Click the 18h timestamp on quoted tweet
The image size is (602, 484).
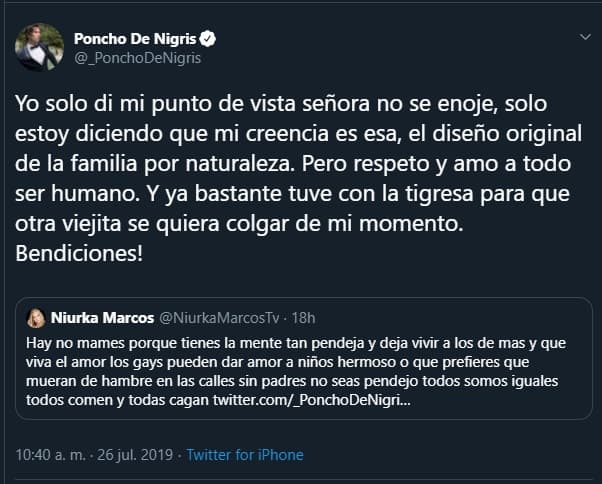303,318
